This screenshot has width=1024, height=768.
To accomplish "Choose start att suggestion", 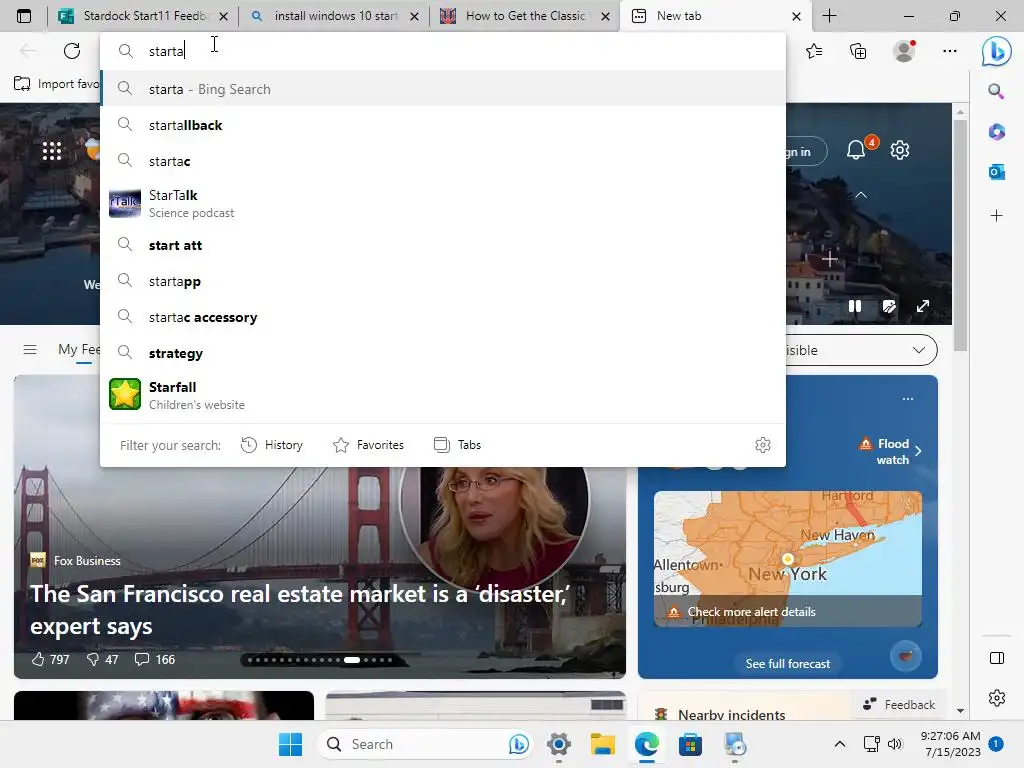I will [443, 245].
